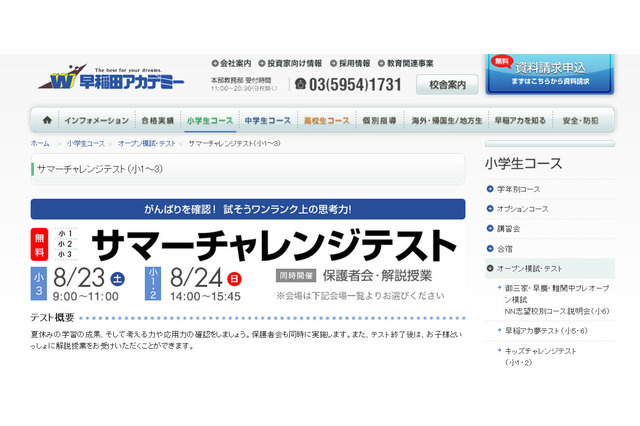Click the 資料請求申込 banner button
The width and height of the screenshot is (640, 426).
click(550, 73)
